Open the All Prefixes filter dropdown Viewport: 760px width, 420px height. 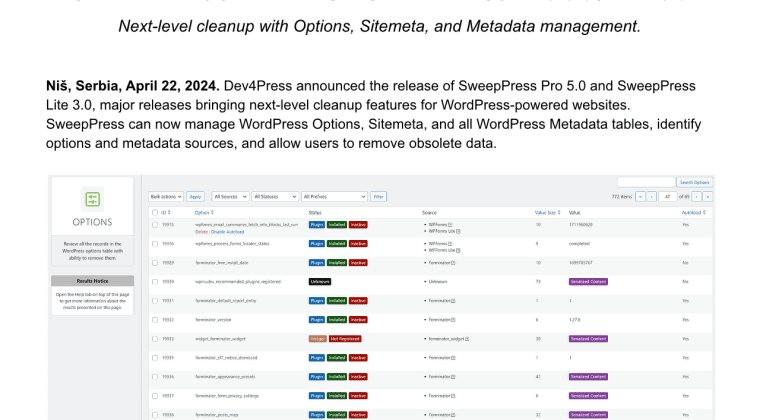(334, 197)
